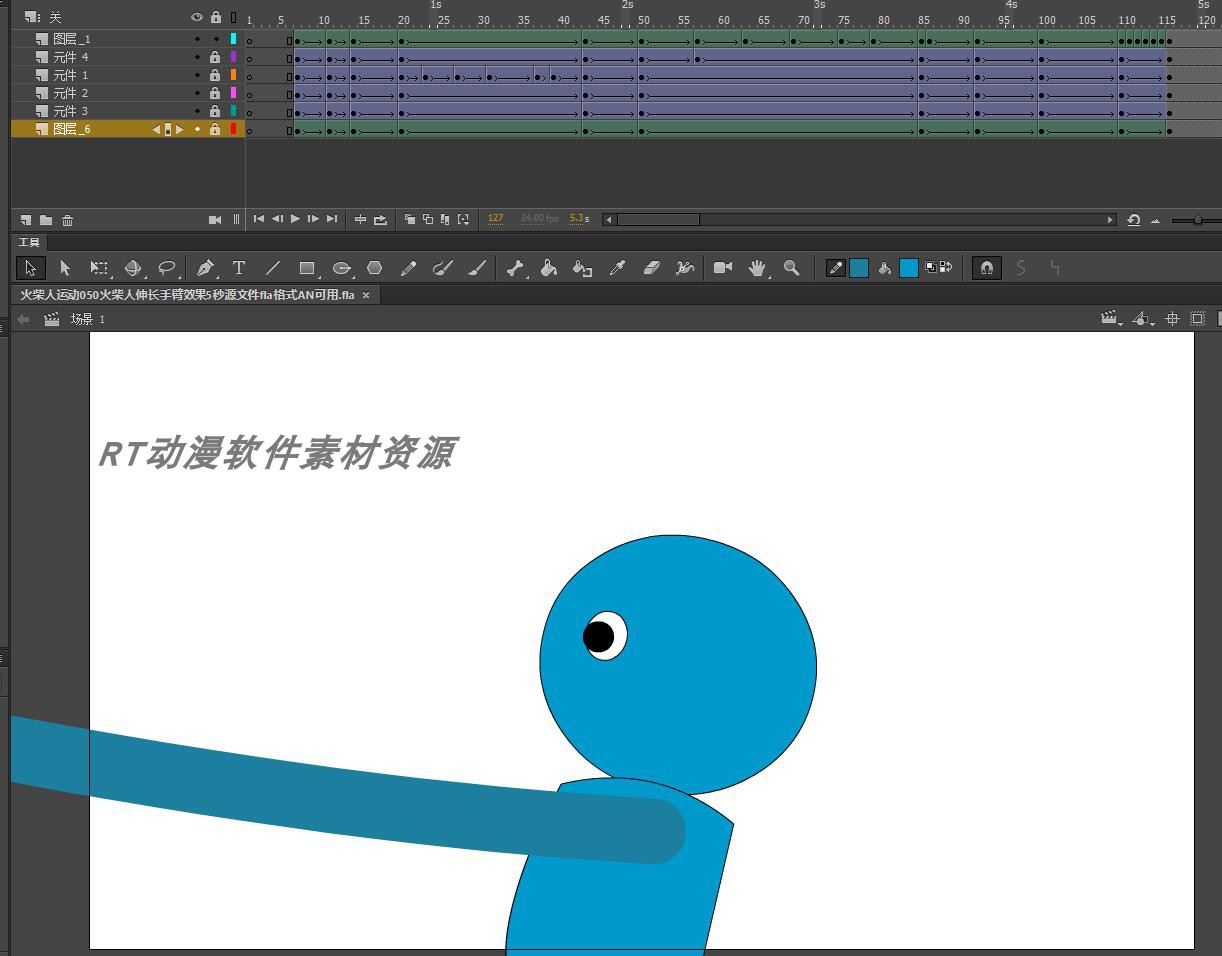Go to first frame

click(x=259, y=219)
